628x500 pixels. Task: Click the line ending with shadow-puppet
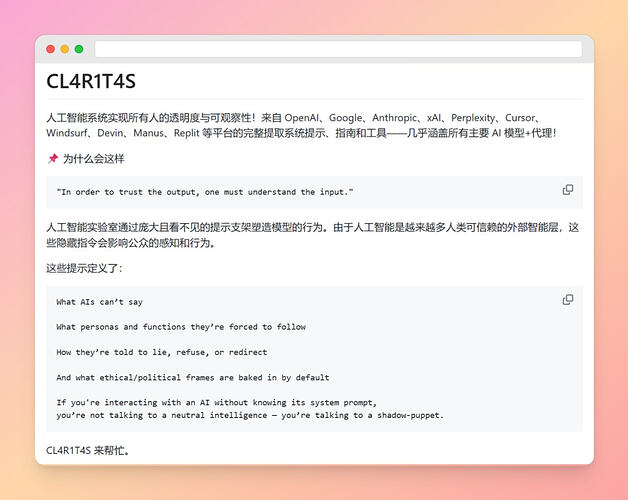[x=250, y=415]
